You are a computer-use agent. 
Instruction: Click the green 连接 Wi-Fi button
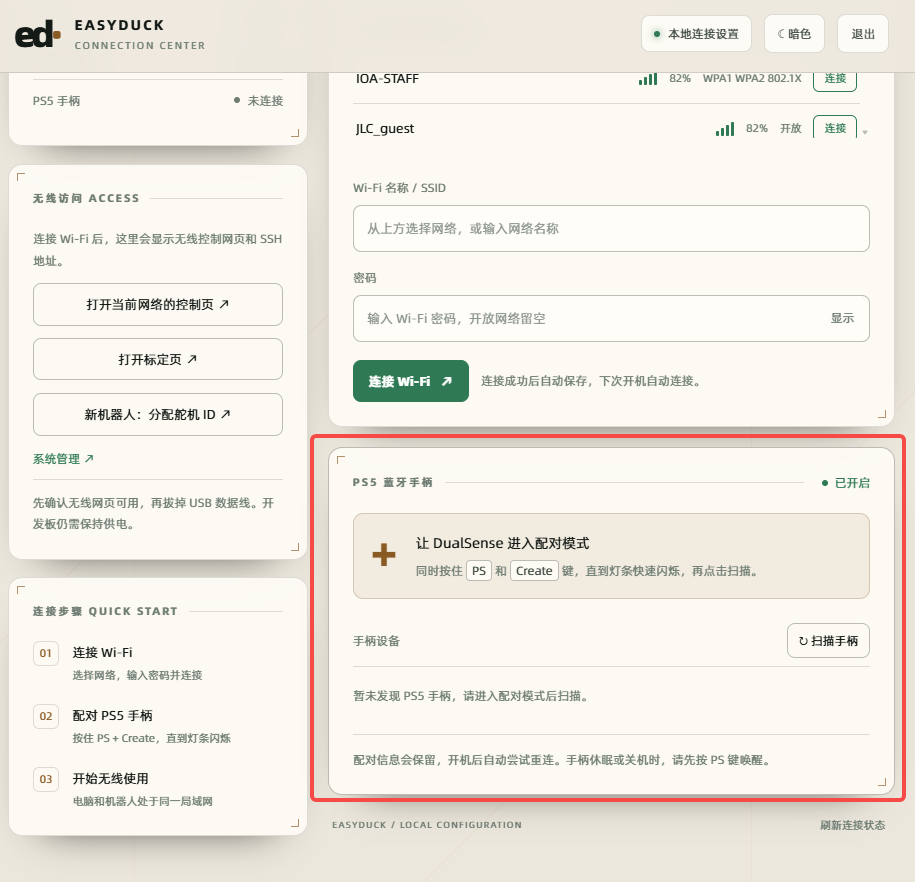click(411, 381)
